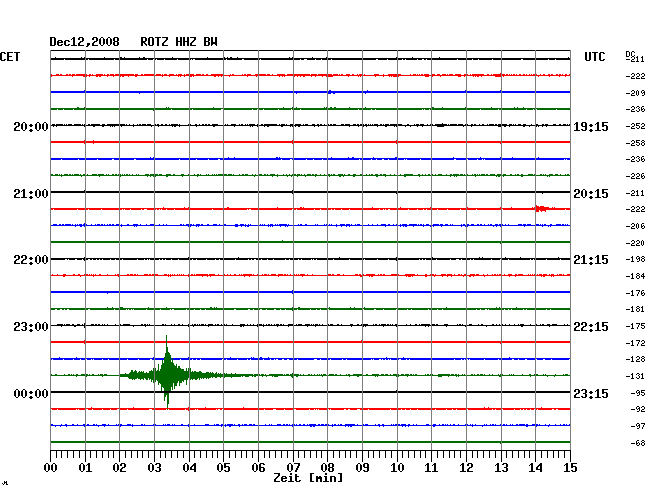Select minute tick label 09
The width and height of the screenshot is (650, 494).
pyautogui.click(x=362, y=467)
